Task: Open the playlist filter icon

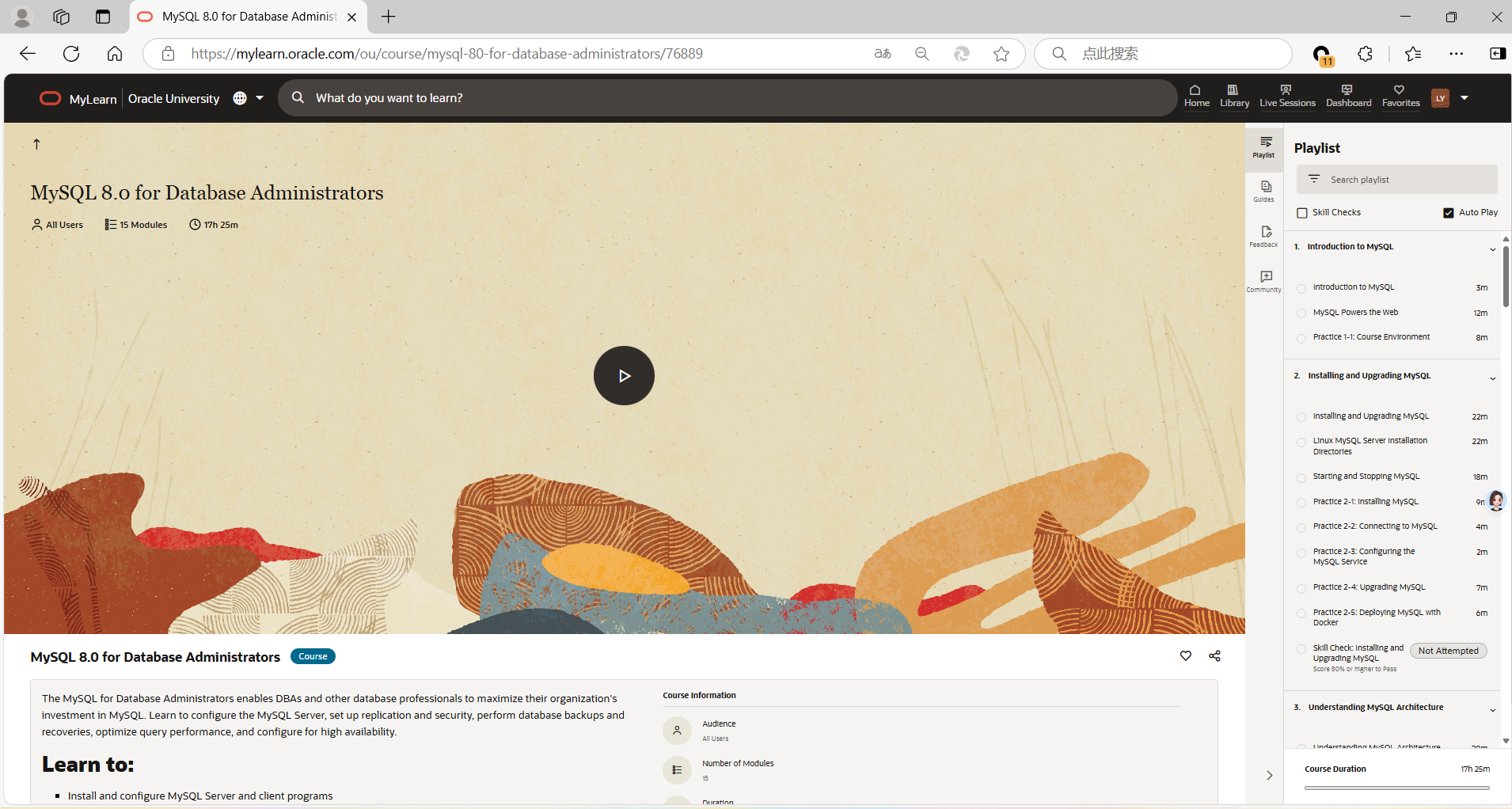Action: coord(1314,179)
